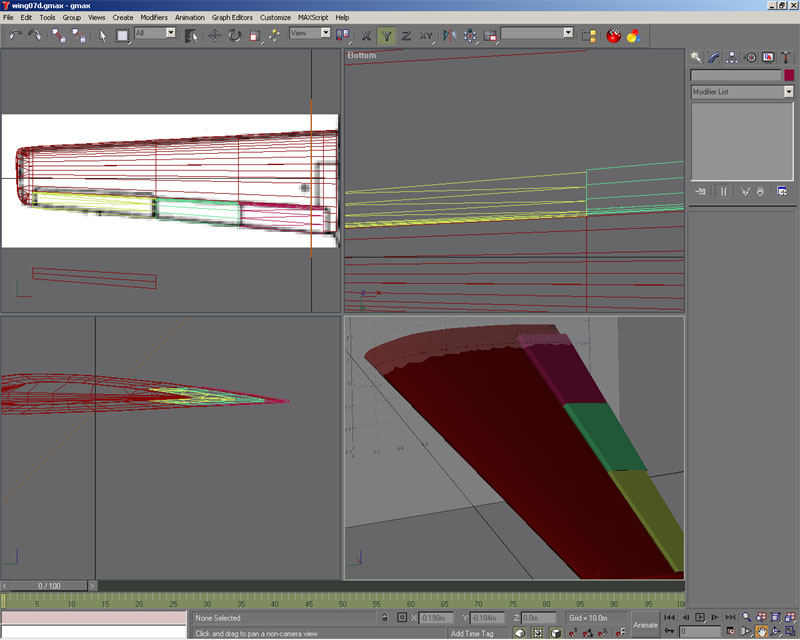Open the Modifiers menu
This screenshot has width=800, height=640.
[154, 17]
